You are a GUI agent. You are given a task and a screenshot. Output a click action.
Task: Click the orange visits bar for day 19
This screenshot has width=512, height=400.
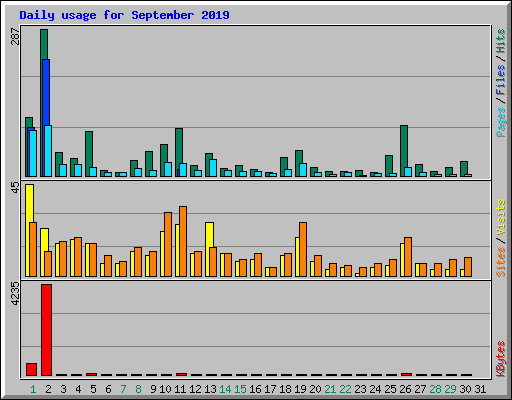[303, 249]
